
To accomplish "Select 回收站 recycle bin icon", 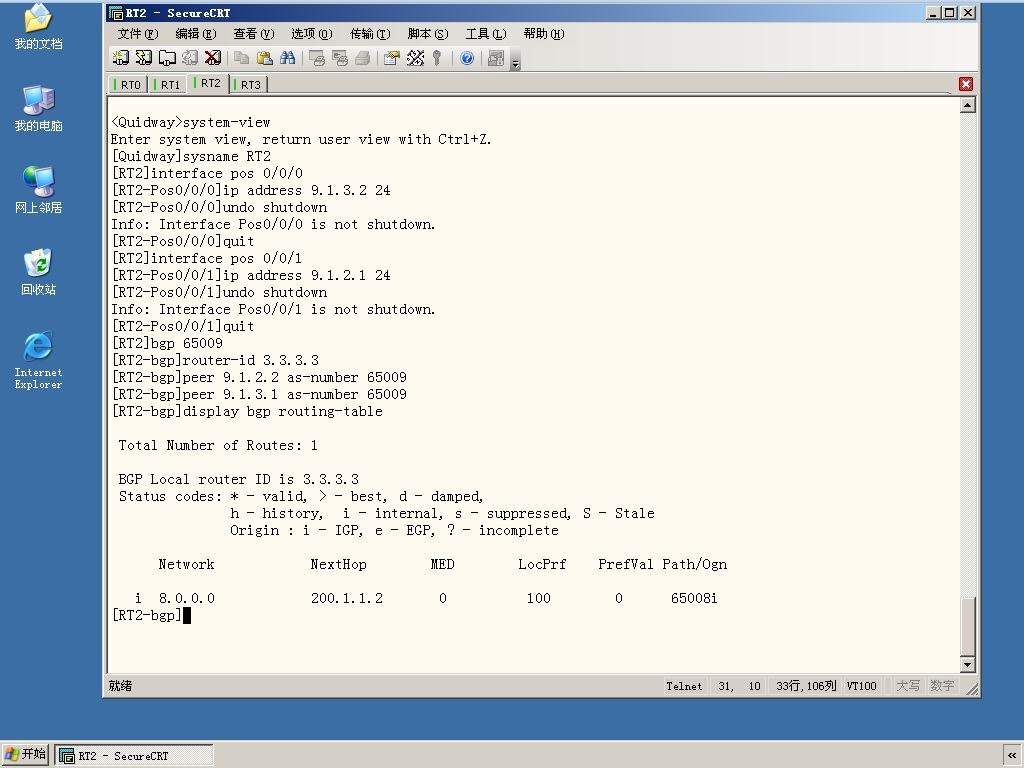I will point(39,272).
